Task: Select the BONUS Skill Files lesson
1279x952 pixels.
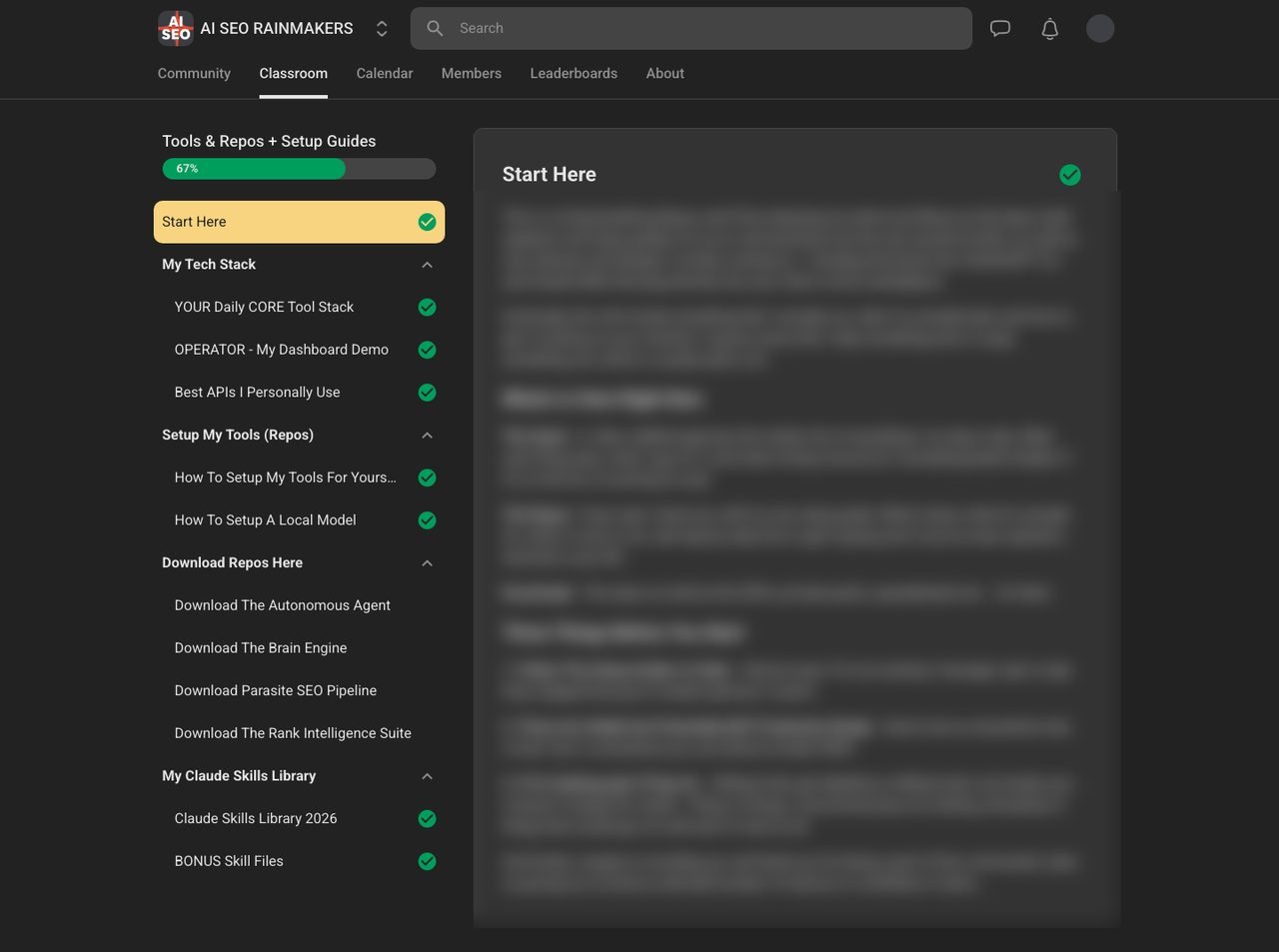Action: point(229,861)
